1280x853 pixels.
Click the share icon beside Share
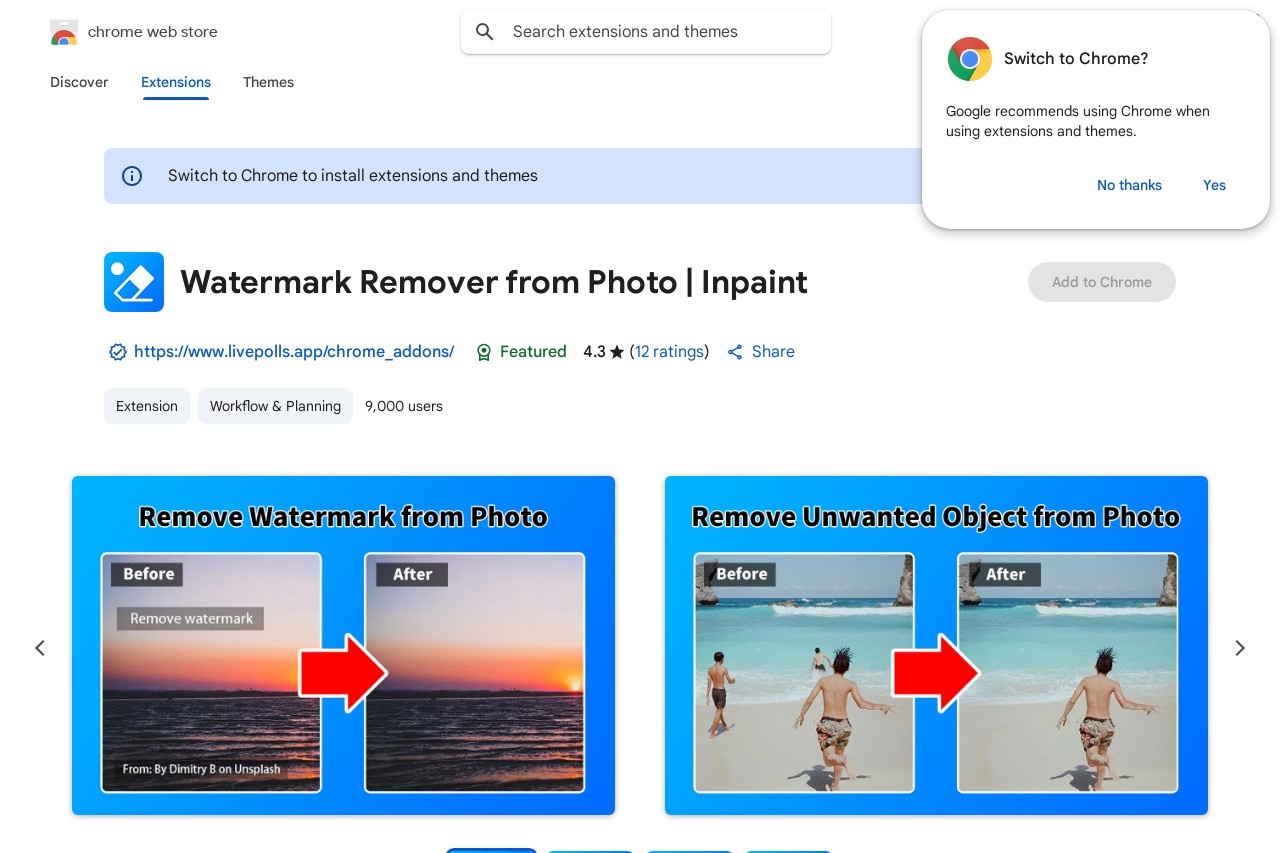click(x=735, y=352)
